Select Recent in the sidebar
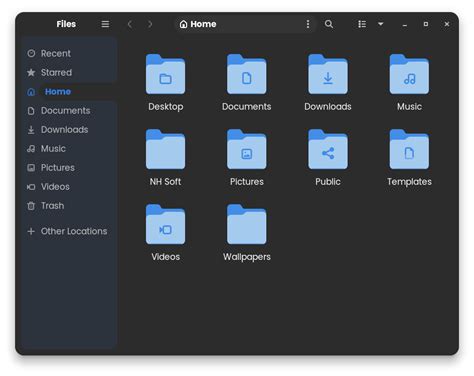 (70, 53)
